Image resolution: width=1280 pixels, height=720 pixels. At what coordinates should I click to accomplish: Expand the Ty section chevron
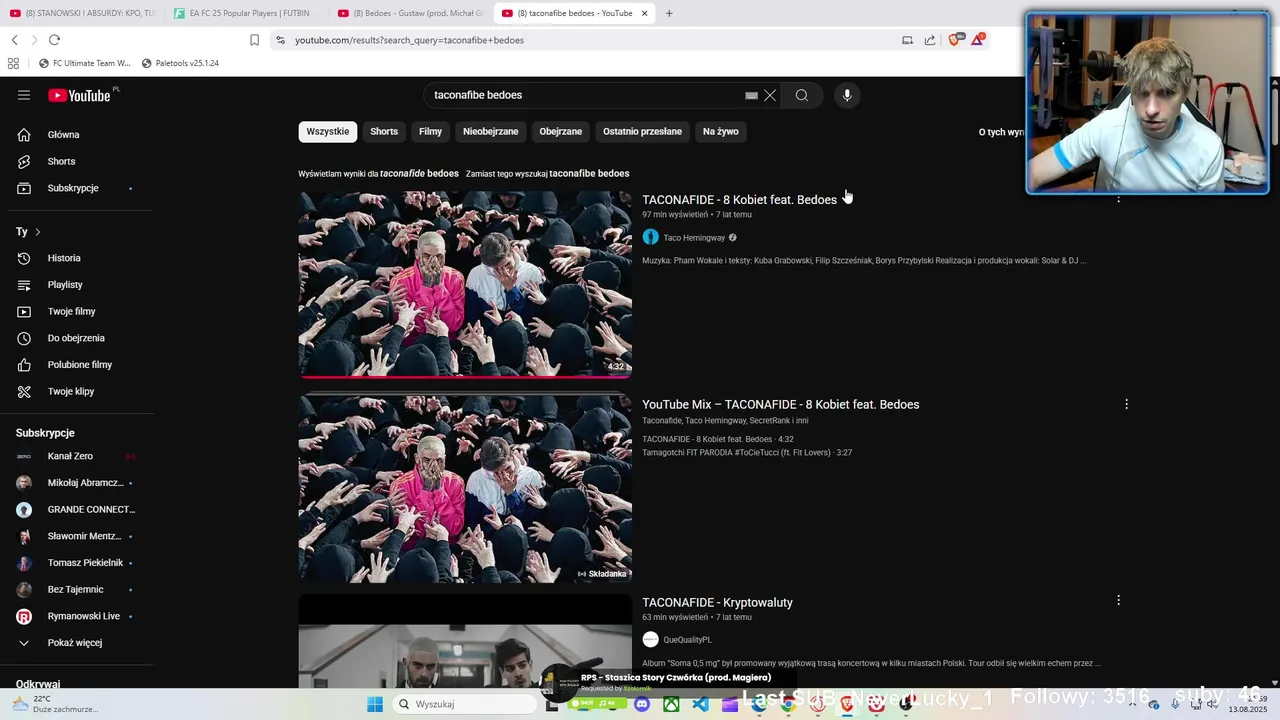[38, 232]
